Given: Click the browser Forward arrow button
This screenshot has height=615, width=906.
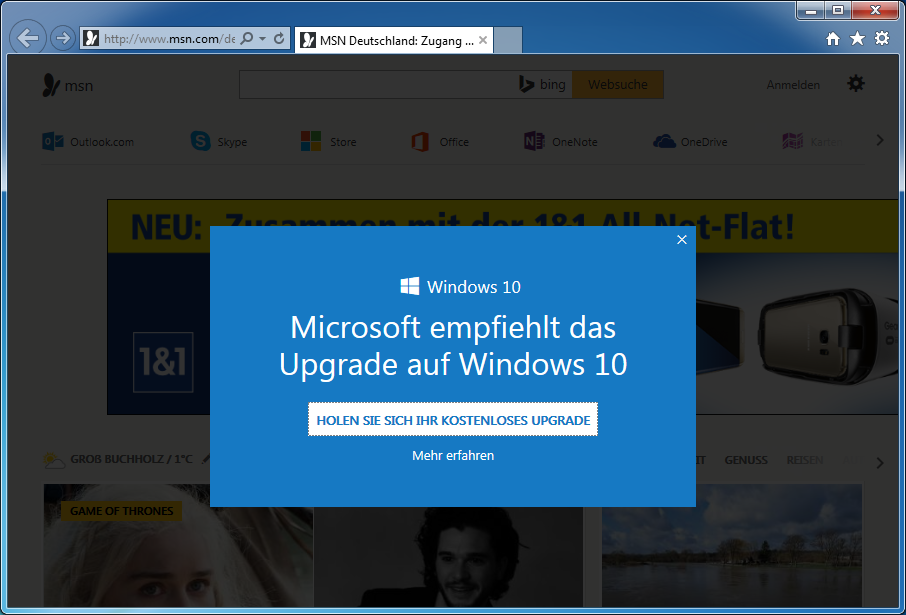Looking at the screenshot, I should click(x=62, y=38).
